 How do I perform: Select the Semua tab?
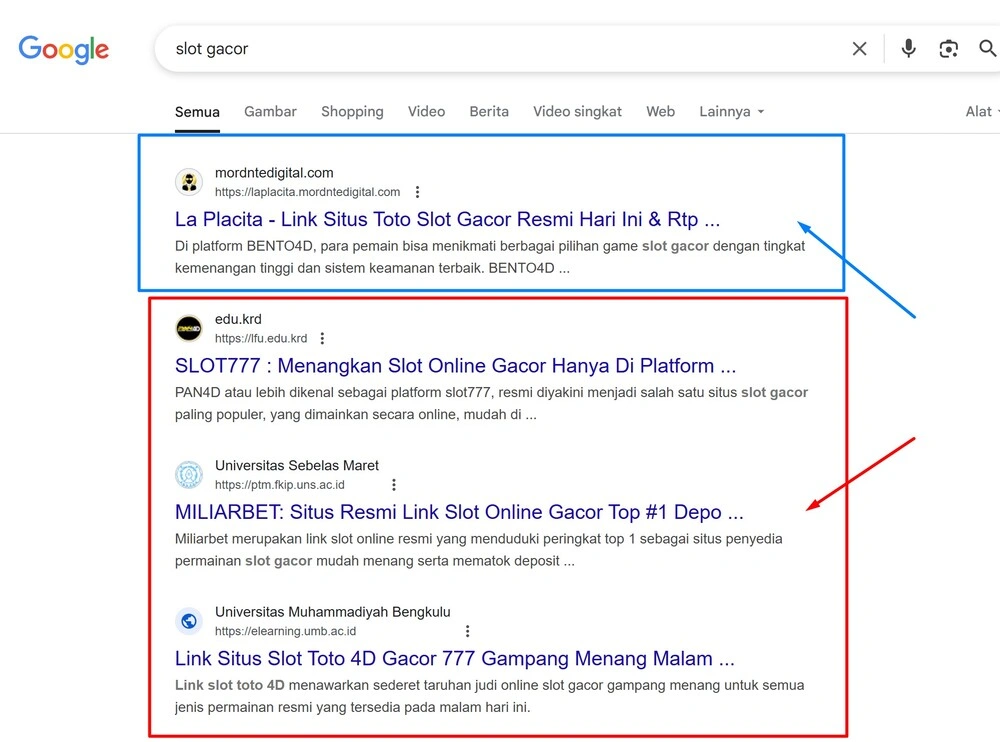(197, 112)
